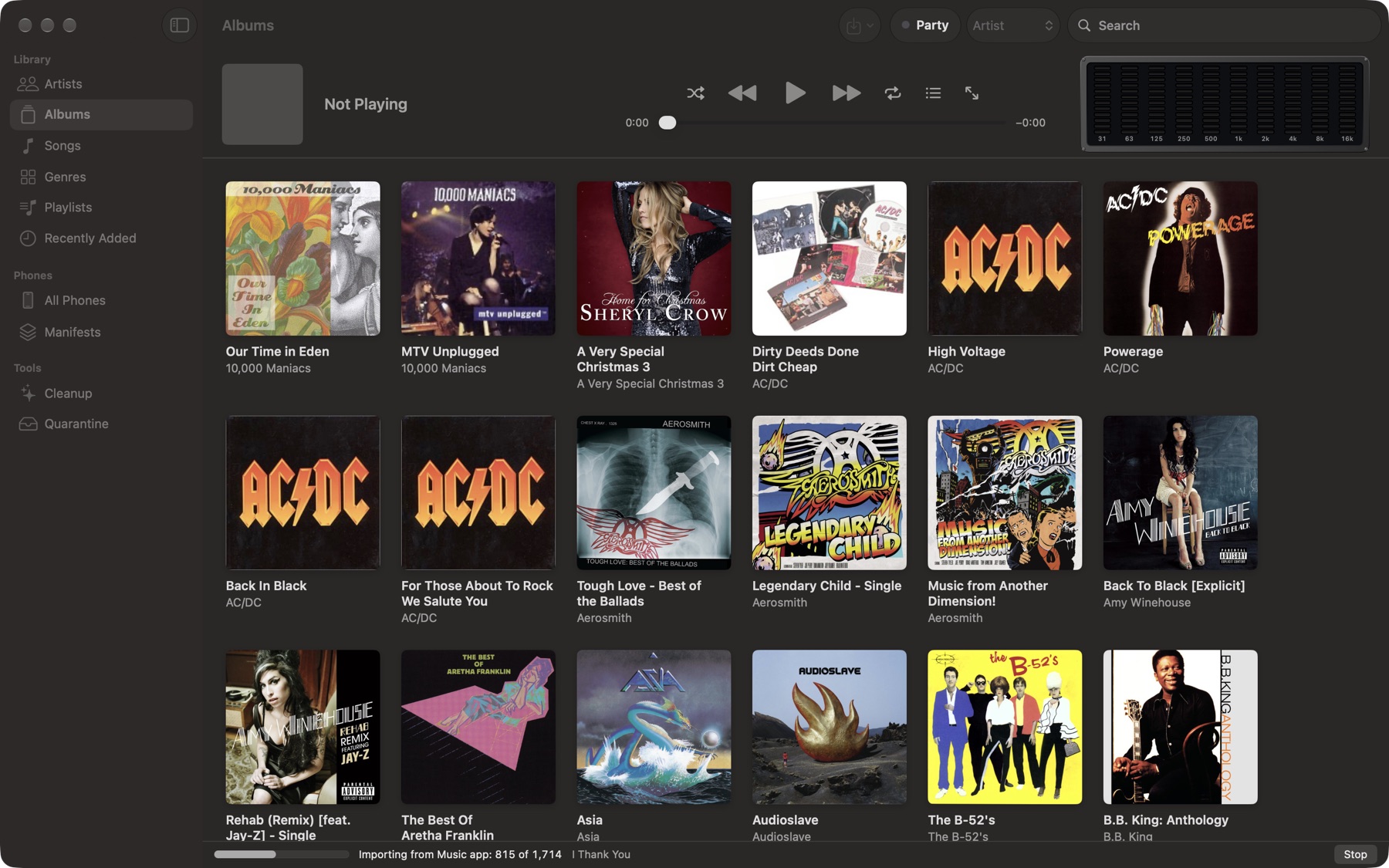Click the import status text
Screen dimensions: 1389x868
click(460, 854)
